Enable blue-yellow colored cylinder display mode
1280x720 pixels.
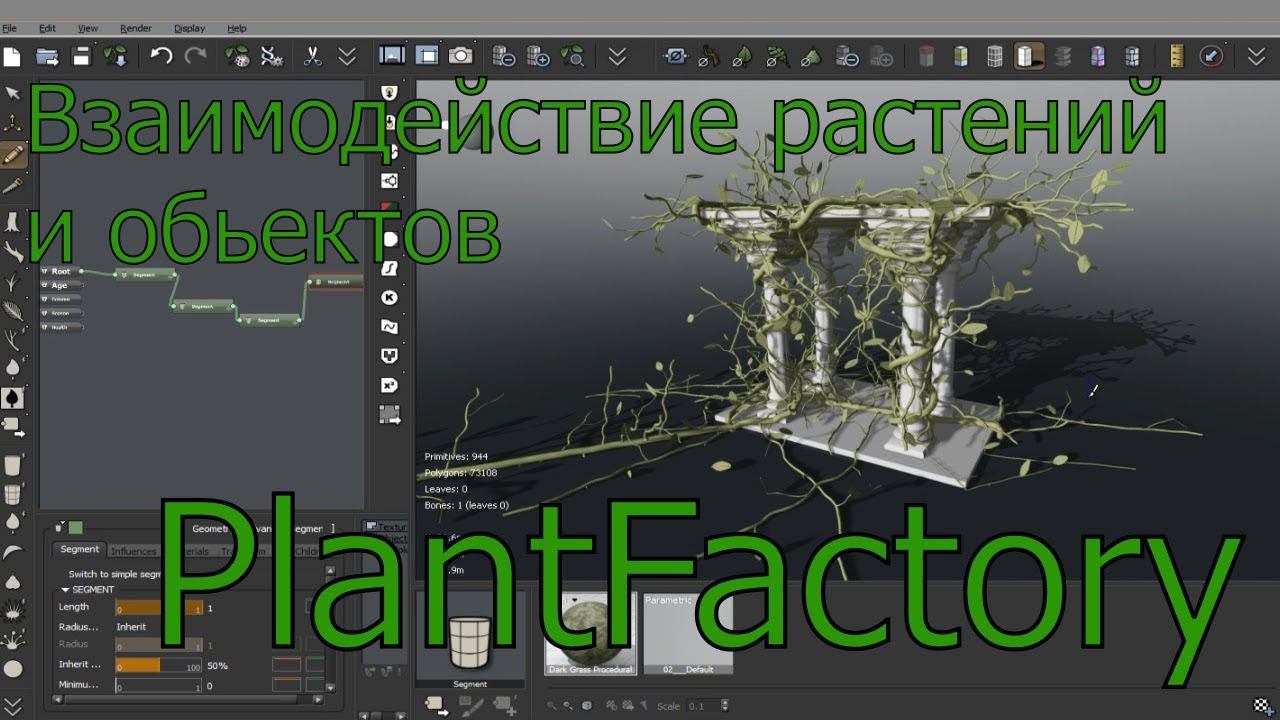point(960,56)
